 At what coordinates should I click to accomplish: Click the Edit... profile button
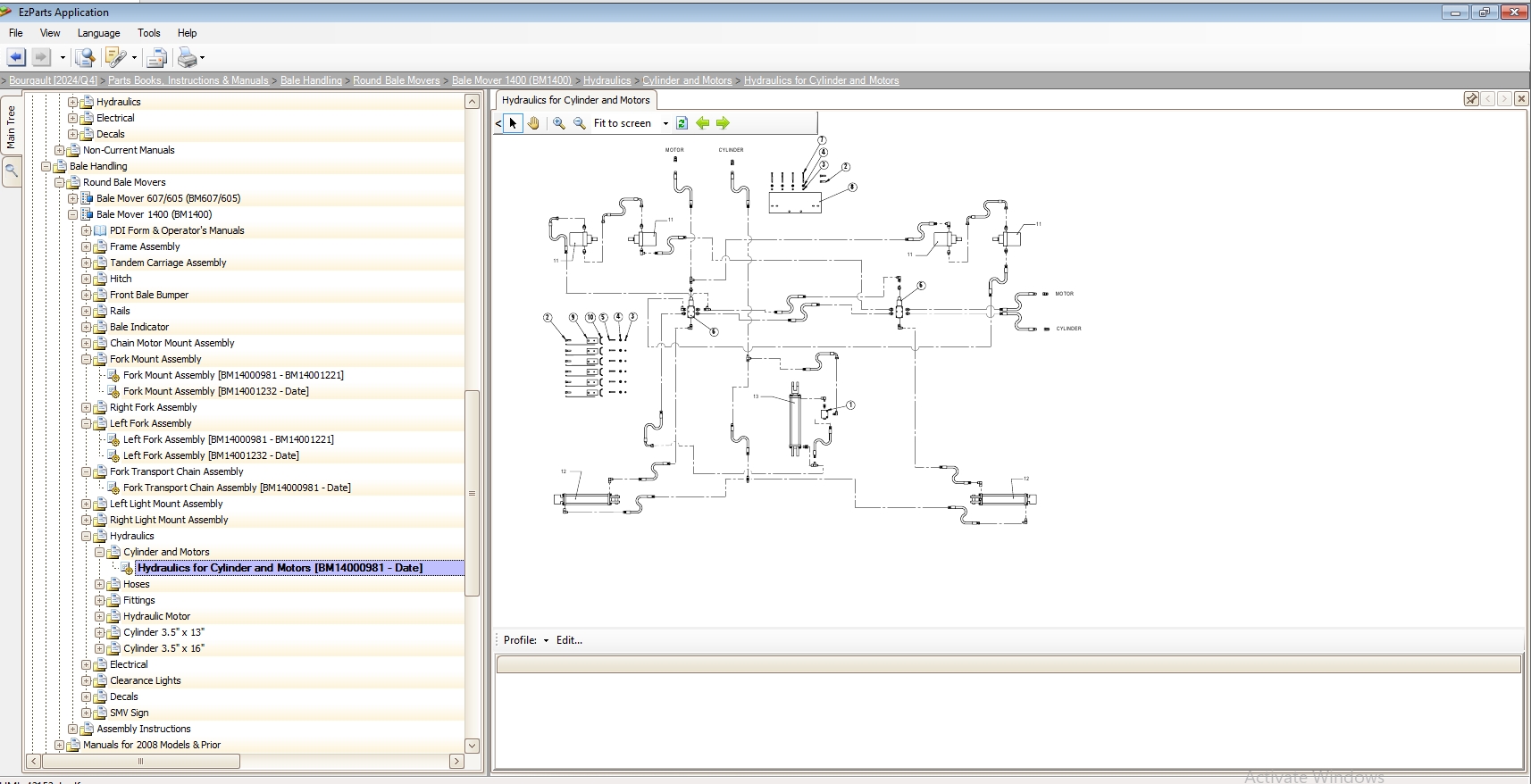(x=569, y=640)
